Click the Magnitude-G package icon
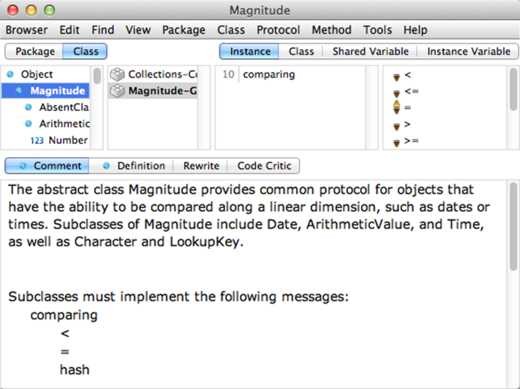This screenshot has height=389, width=520. pos(117,91)
